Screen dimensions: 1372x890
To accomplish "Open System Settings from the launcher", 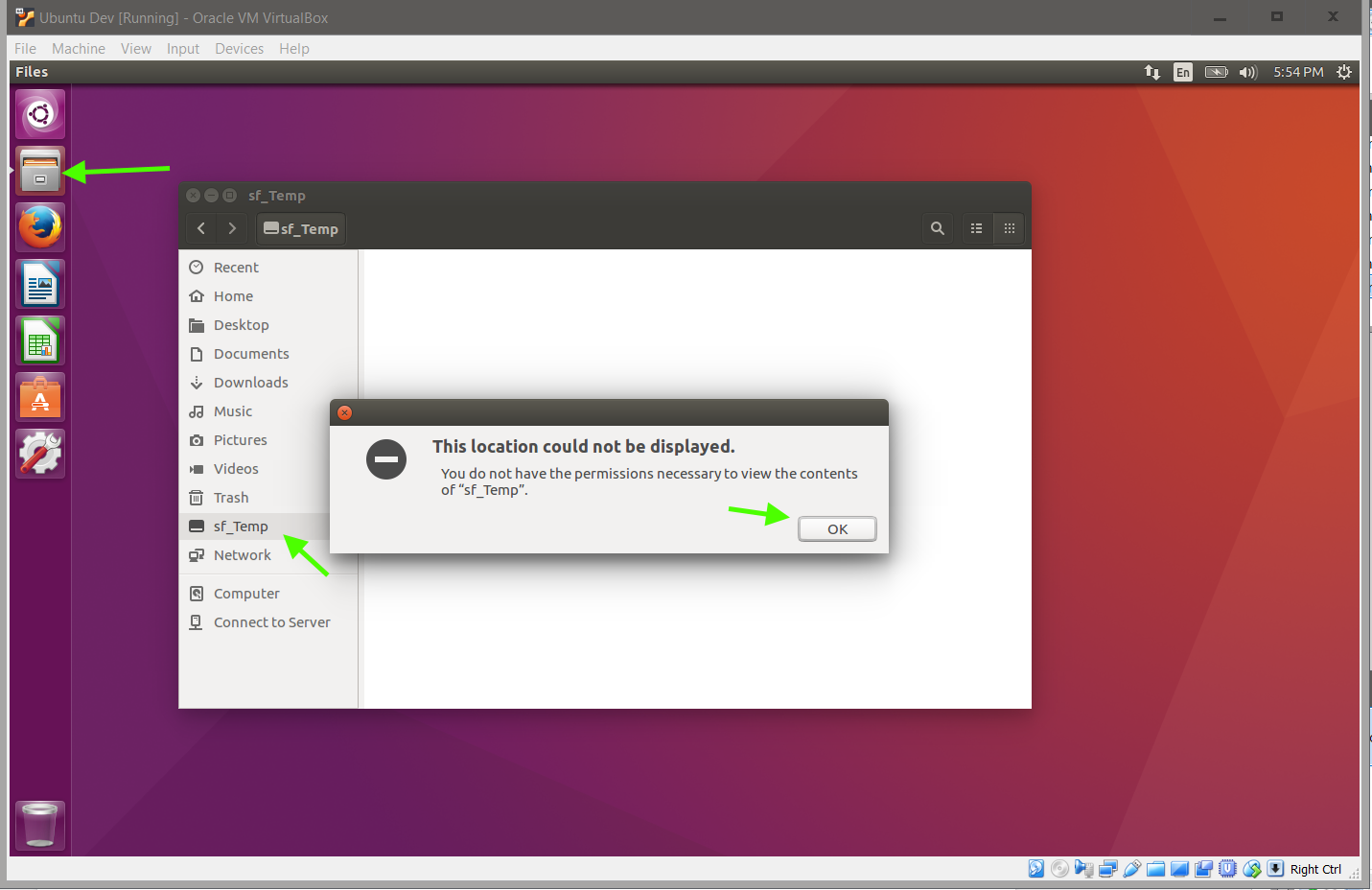I will tap(40, 454).
